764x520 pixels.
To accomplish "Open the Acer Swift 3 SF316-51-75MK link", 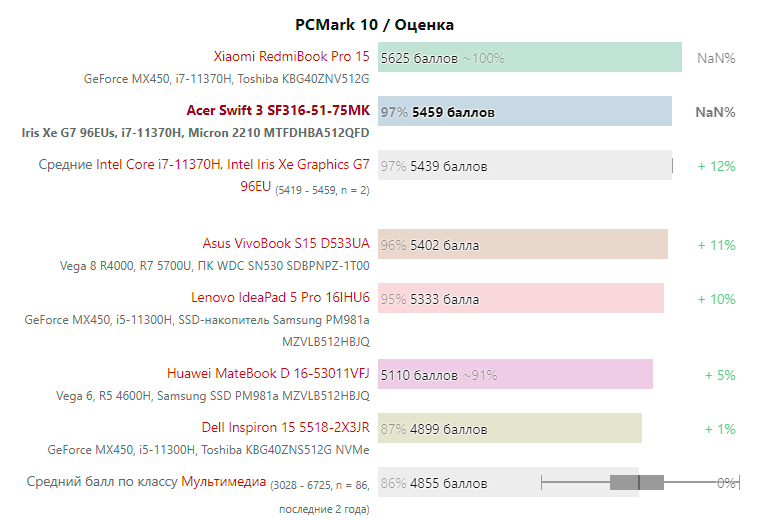I will [x=278, y=111].
